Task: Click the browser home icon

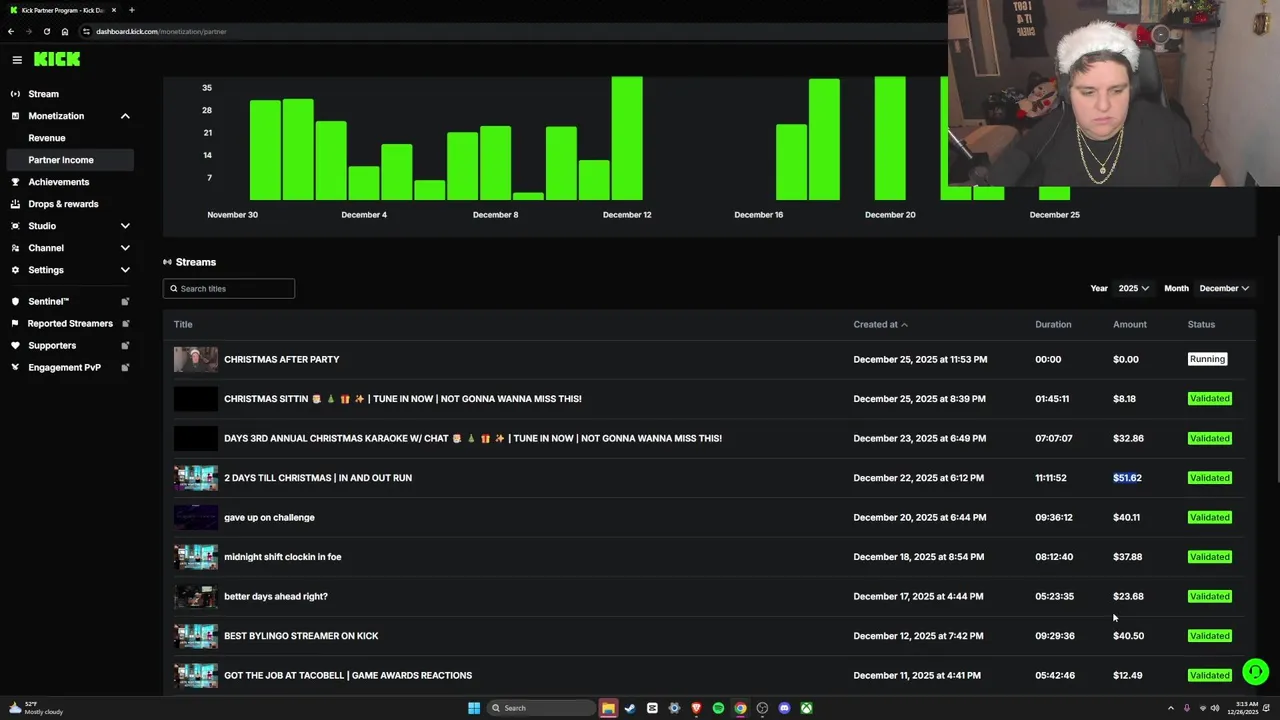Action: (65, 31)
